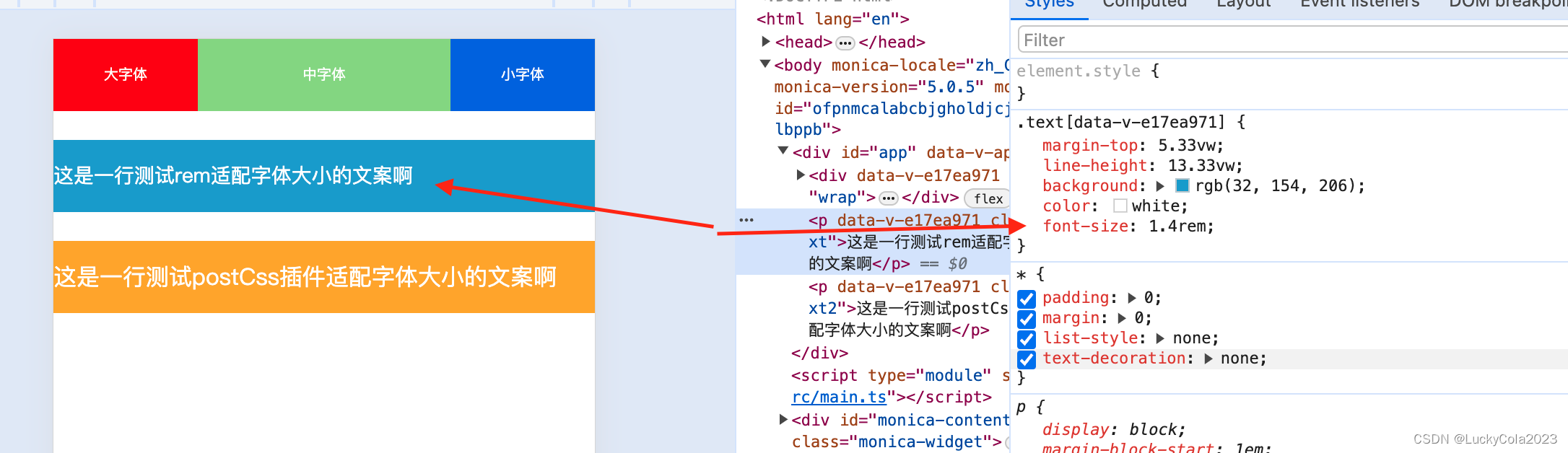Click the wrap div ellipsis badge
1568x453 pixels.
coord(889,198)
